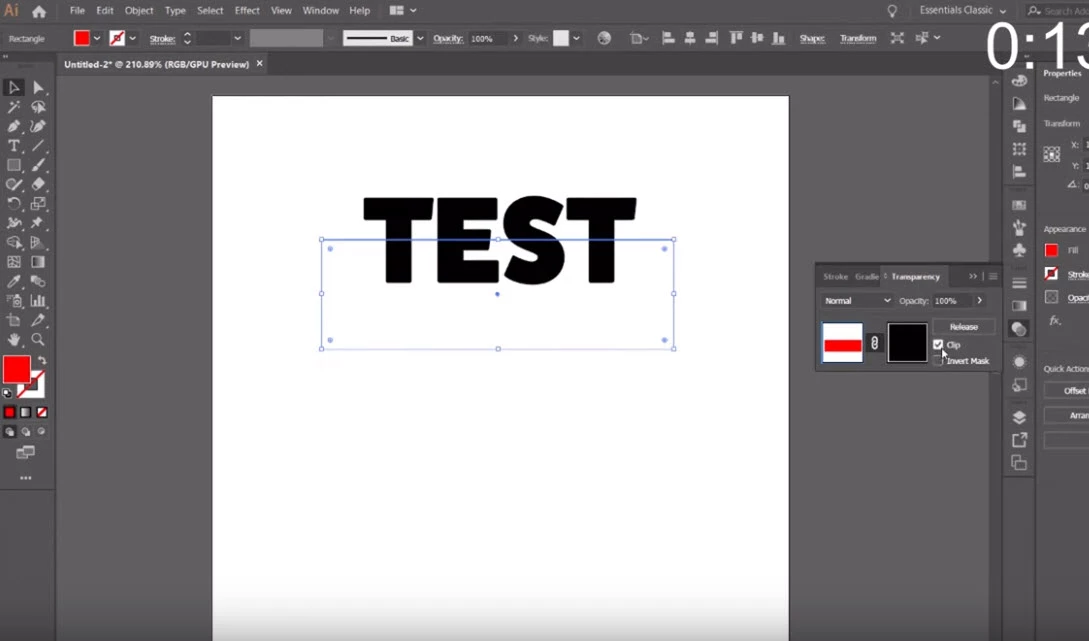Swap fill and stroke arrows
Image resolution: width=1089 pixels, height=641 pixels.
coord(42,360)
